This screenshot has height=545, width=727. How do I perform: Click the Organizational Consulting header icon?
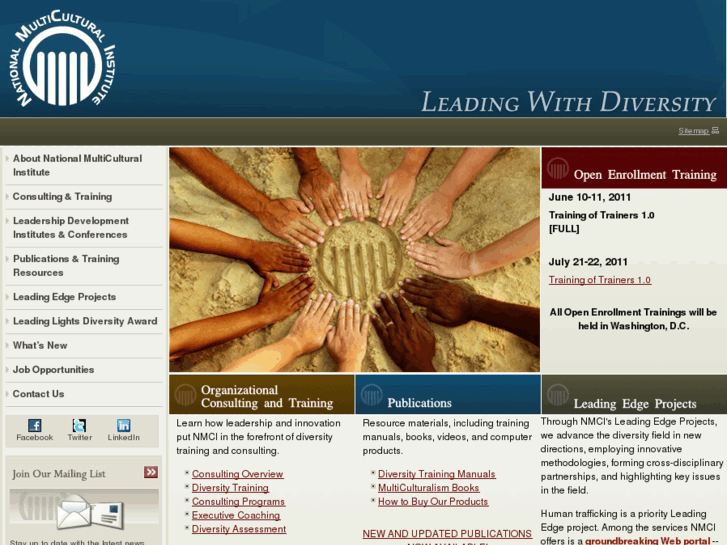tap(185, 395)
